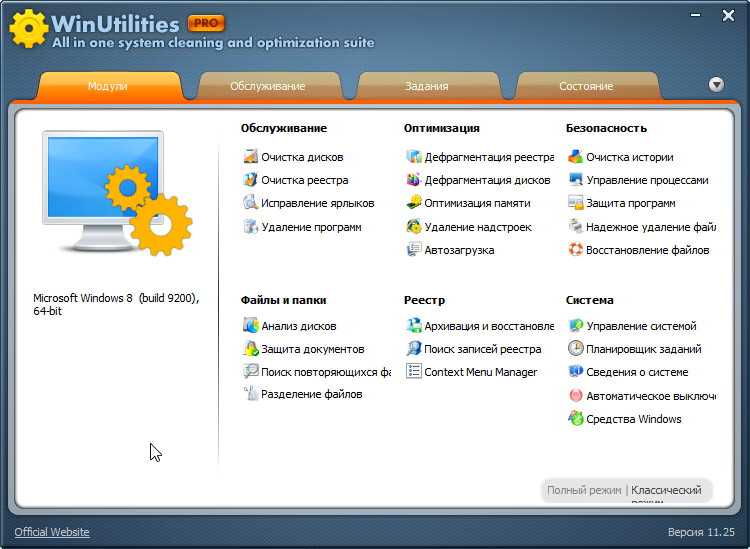Image resolution: width=750 pixels, height=549 pixels.
Task: Open the Состояние tab
Action: click(x=586, y=86)
